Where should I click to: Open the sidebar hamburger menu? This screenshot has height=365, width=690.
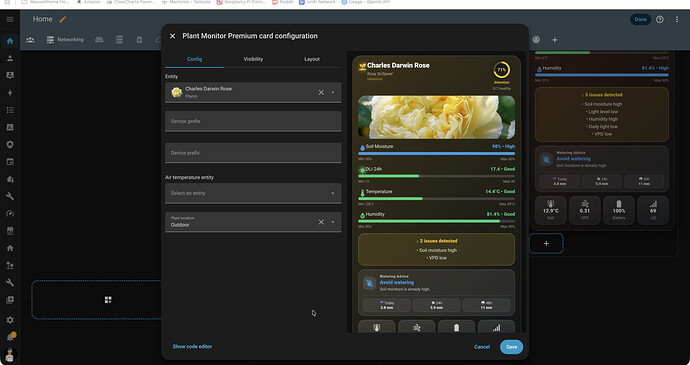click(10, 19)
